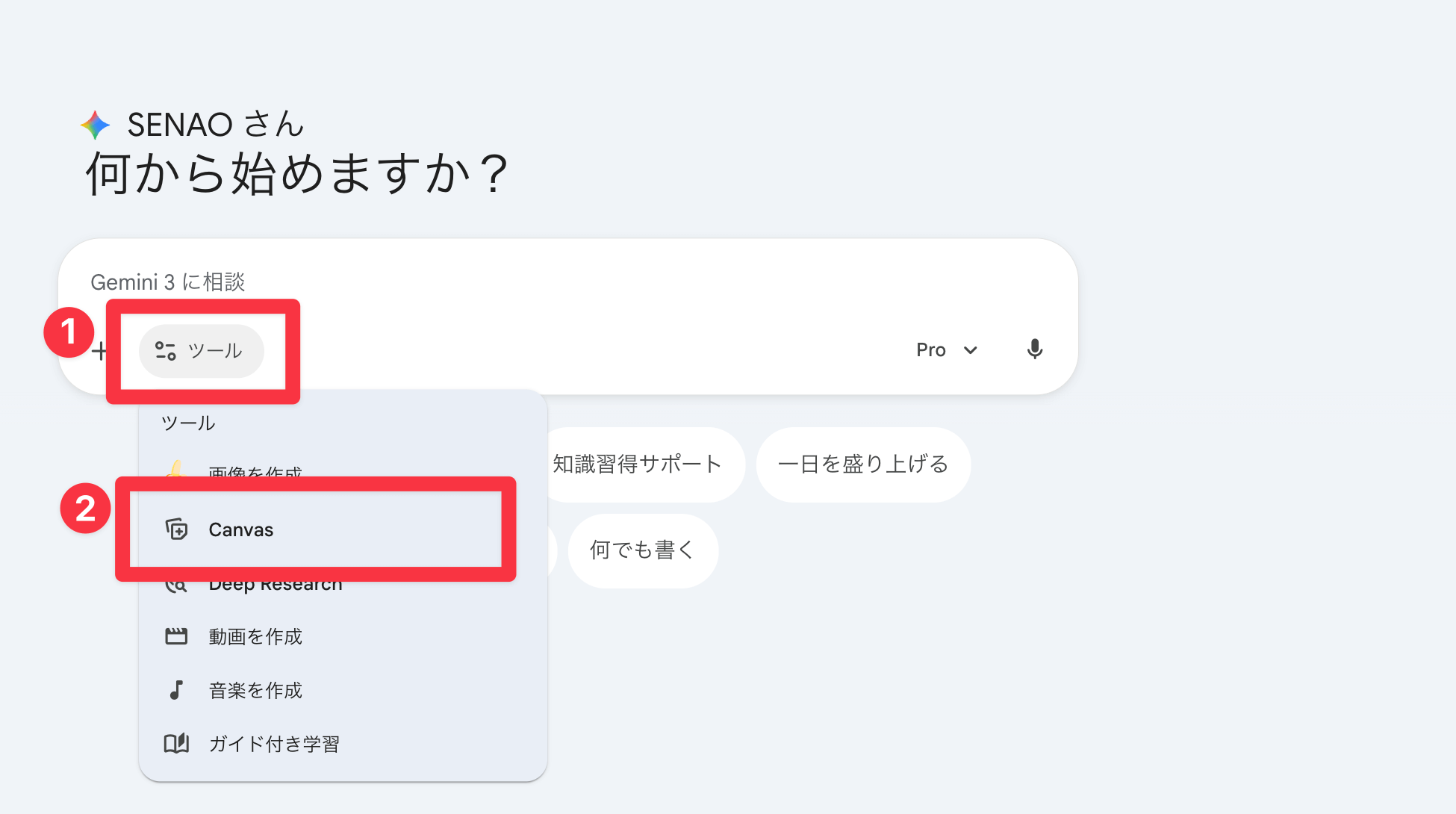Expand the model chevron next to Pro
This screenshot has width=1456, height=814.
pos(971,350)
